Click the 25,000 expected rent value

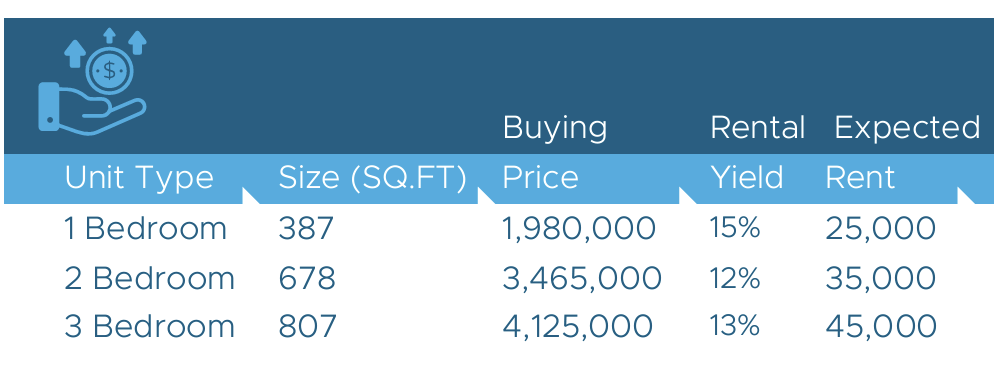[x=881, y=229]
